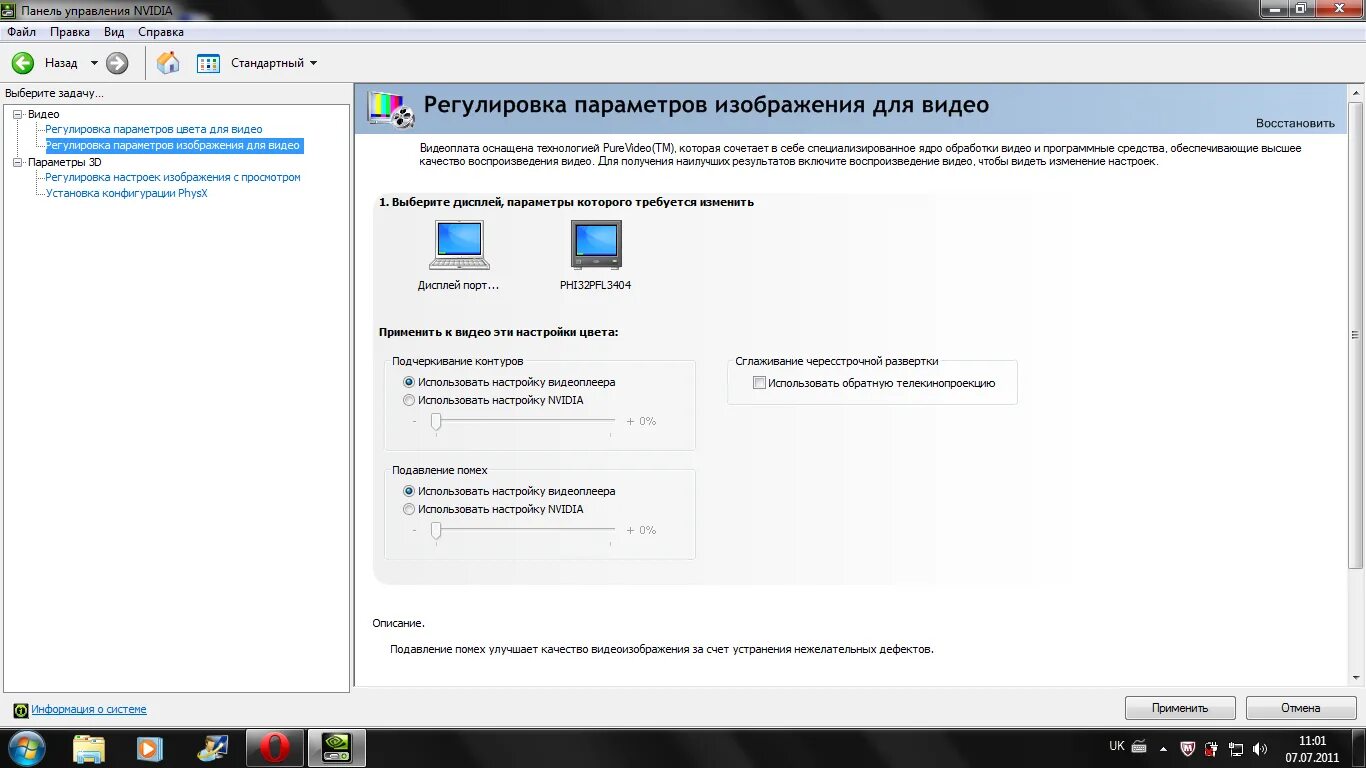Image resolution: width=1366 pixels, height=768 pixels.
Task: Open the Файл menu
Action: pyautogui.click(x=21, y=32)
